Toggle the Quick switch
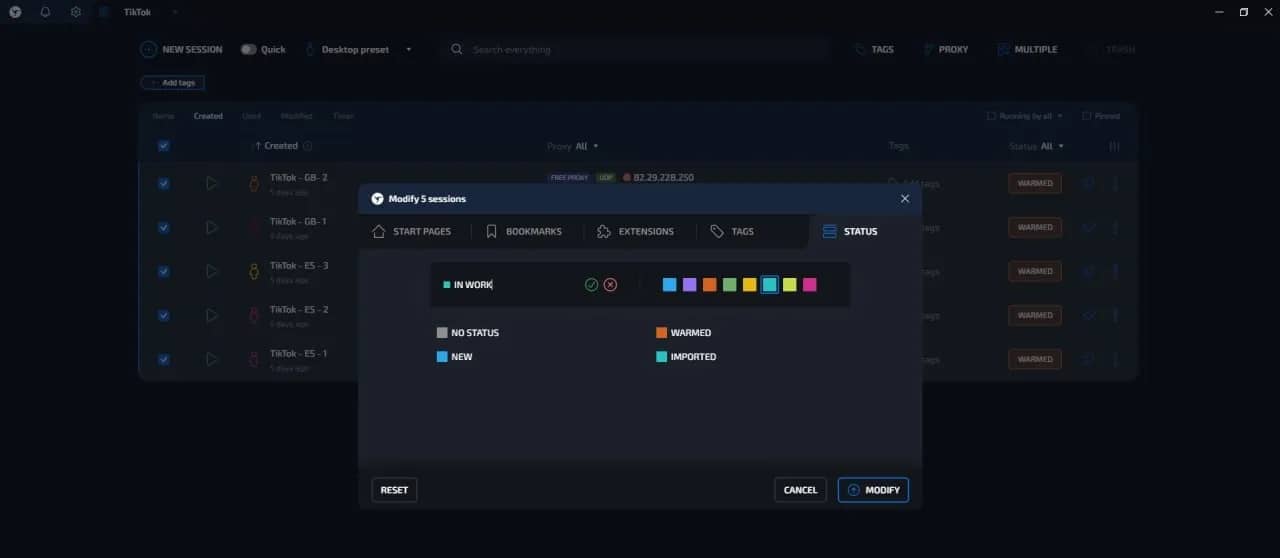Viewport: 1280px width, 558px height. (x=248, y=49)
